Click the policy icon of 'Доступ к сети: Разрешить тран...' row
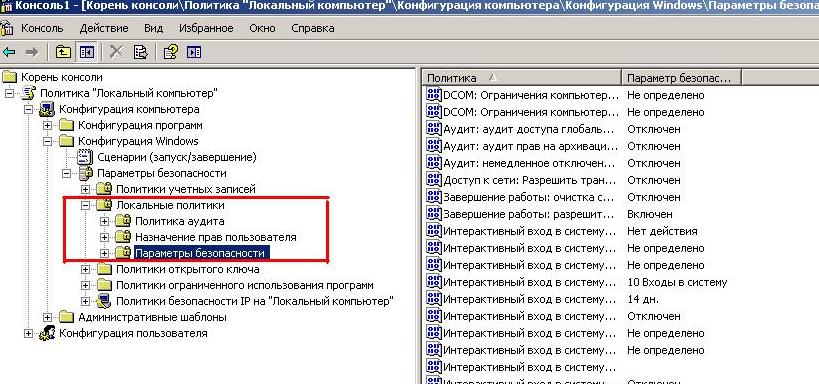Image resolution: width=819 pixels, height=384 pixels. pyautogui.click(x=434, y=179)
